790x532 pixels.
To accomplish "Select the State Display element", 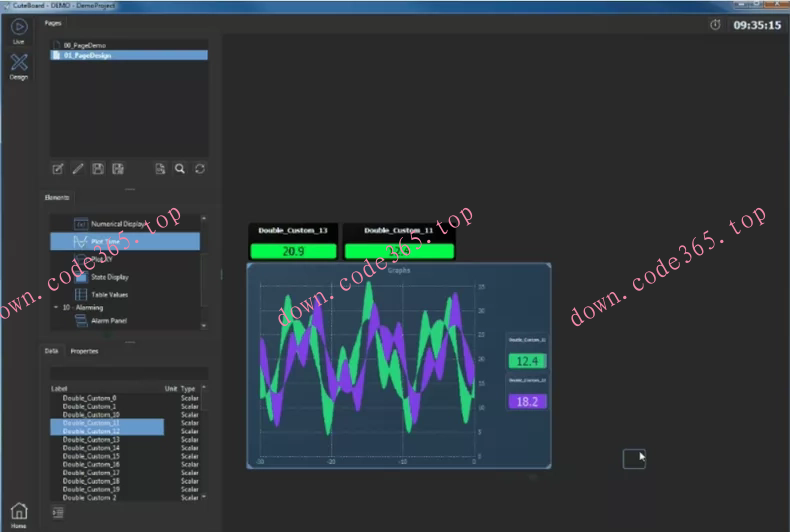I will tap(125, 277).
